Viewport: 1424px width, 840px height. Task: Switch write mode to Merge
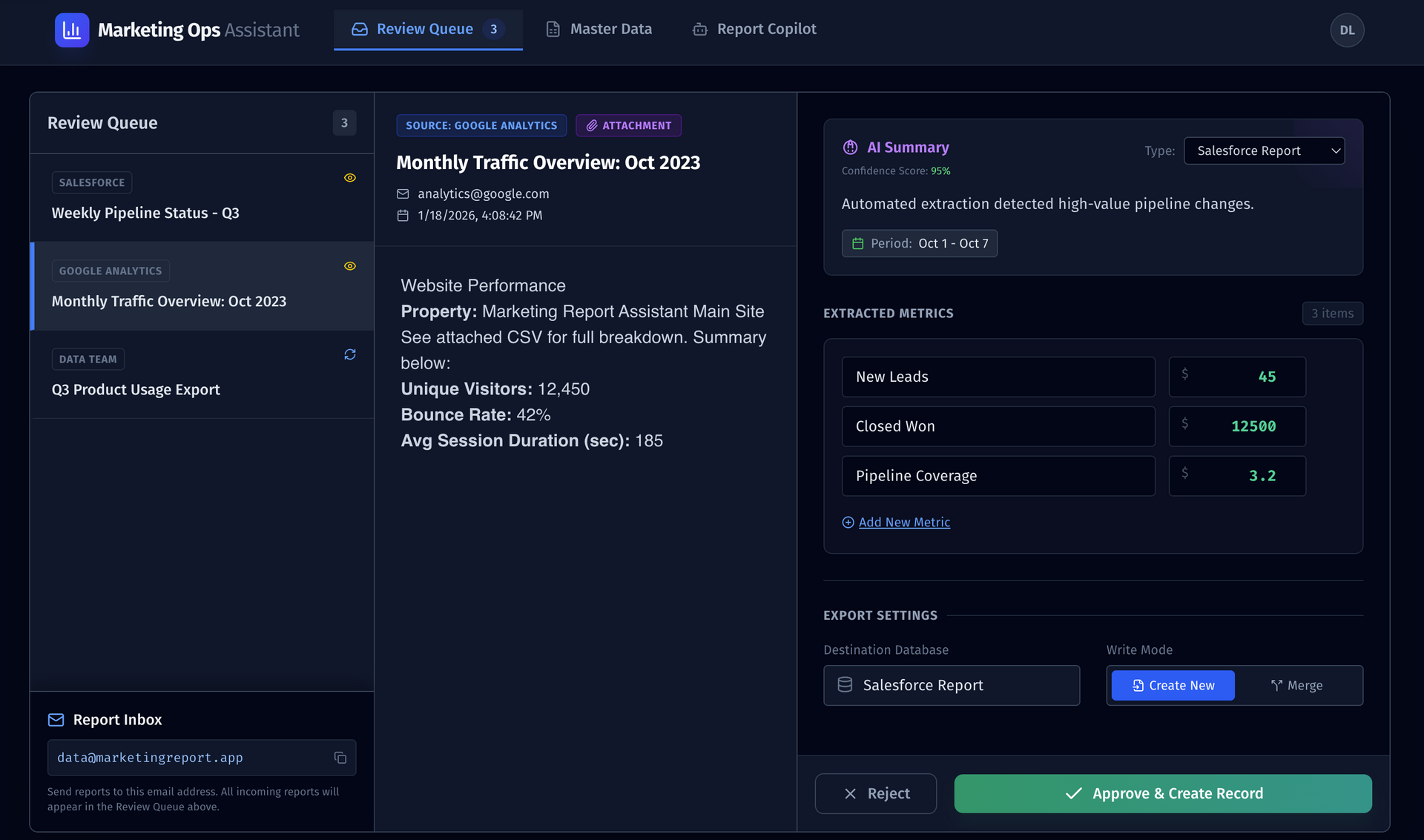click(x=1296, y=686)
